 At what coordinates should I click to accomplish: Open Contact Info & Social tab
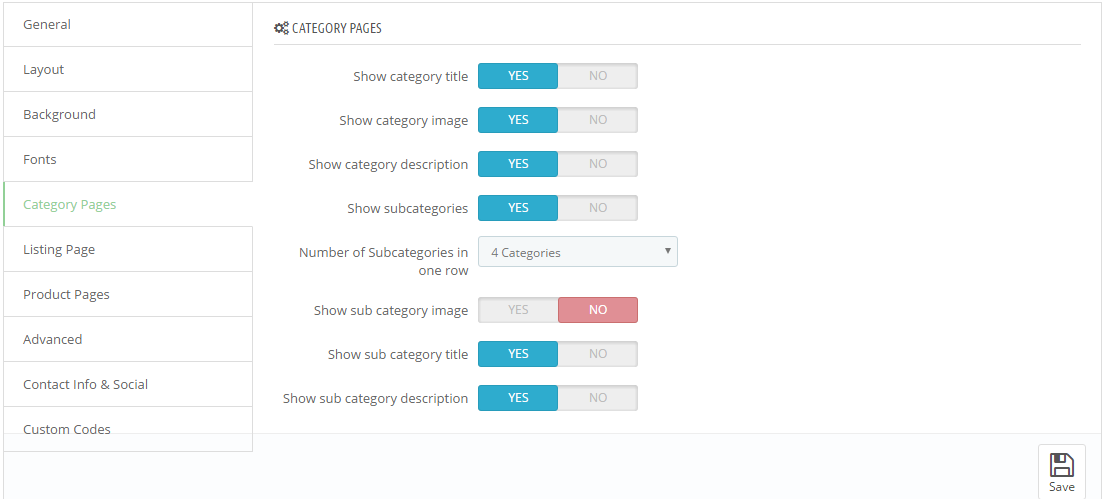coord(128,385)
